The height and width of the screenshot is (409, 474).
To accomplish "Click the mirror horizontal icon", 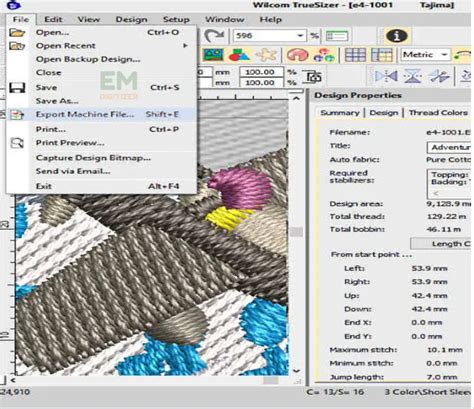I will point(386,77).
